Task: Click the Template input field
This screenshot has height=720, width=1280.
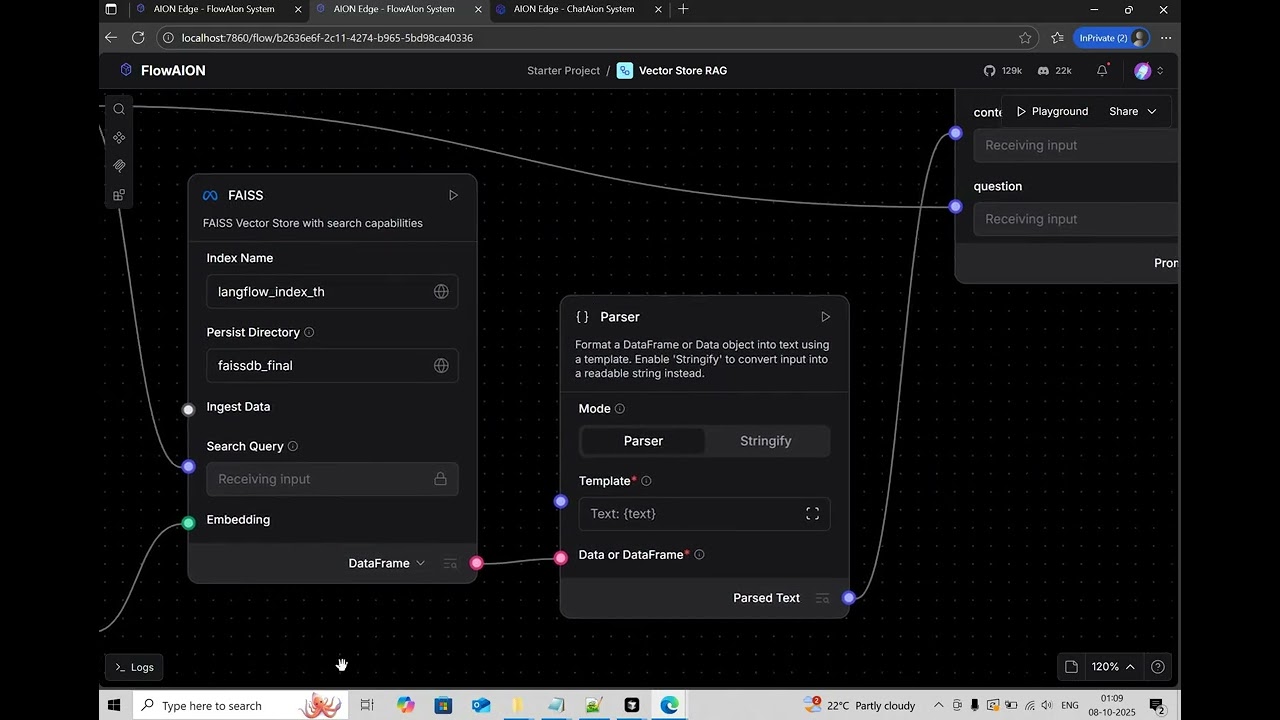Action: tap(704, 514)
